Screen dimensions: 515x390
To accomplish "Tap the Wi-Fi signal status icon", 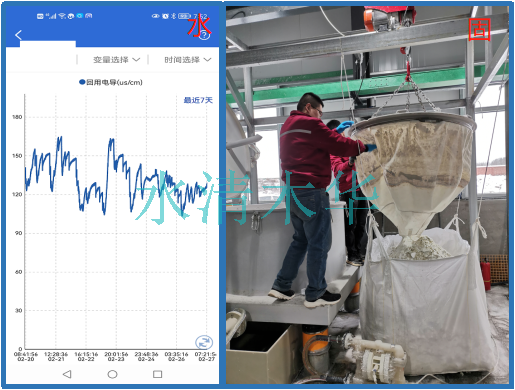I will [62, 16].
